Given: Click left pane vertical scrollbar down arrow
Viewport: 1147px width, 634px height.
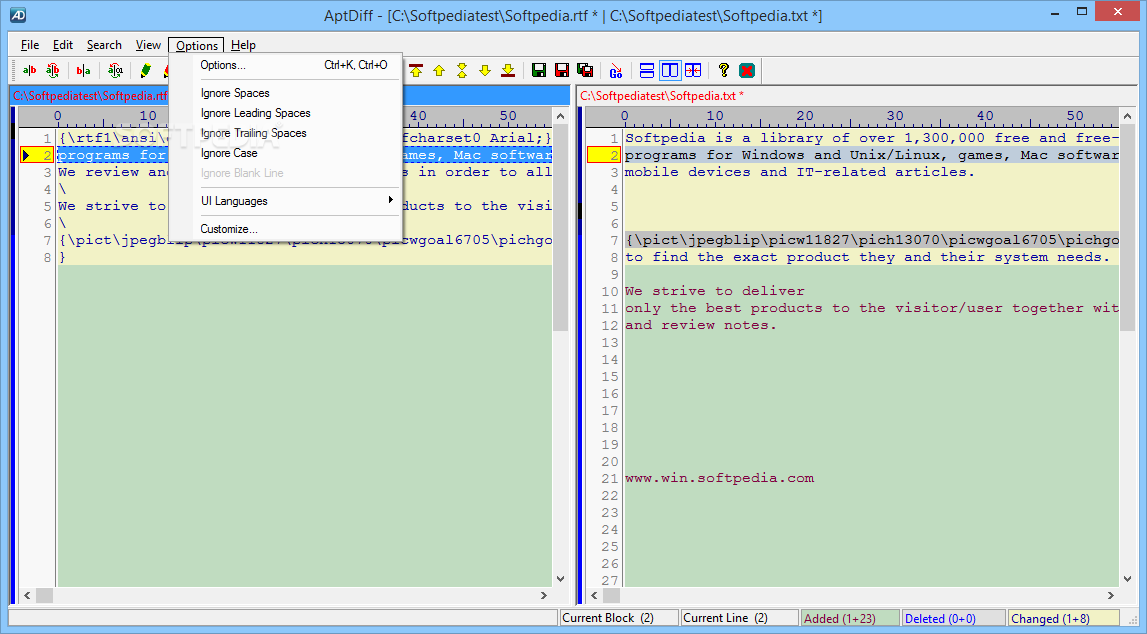Looking at the screenshot, I should point(560,578).
